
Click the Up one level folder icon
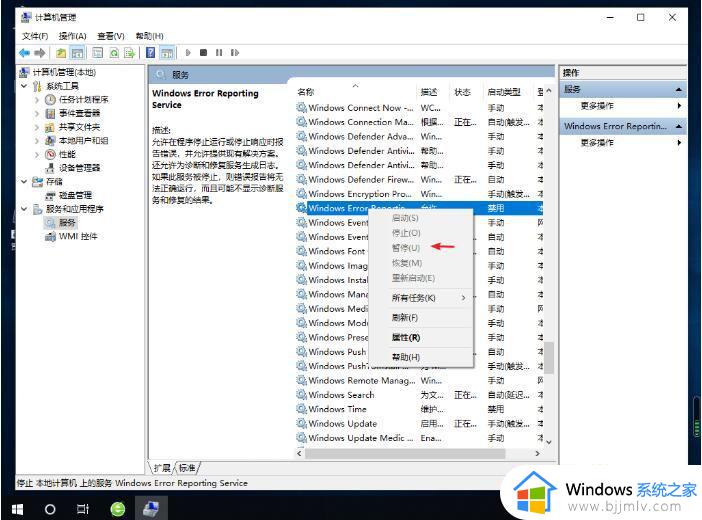click(61, 53)
